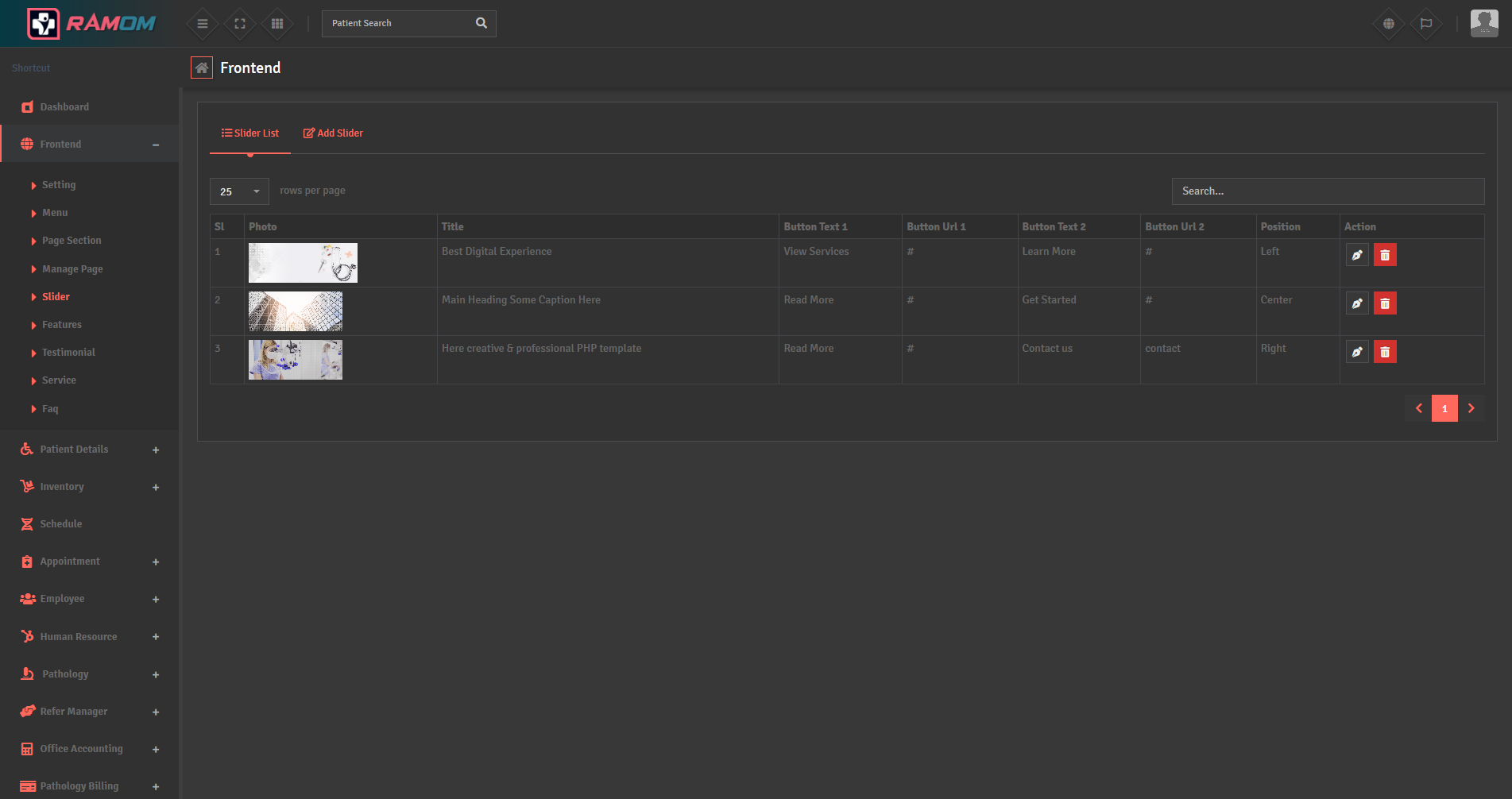Delete the Main Heading Some Caption slider
This screenshot has width=1512, height=799.
coord(1385,303)
